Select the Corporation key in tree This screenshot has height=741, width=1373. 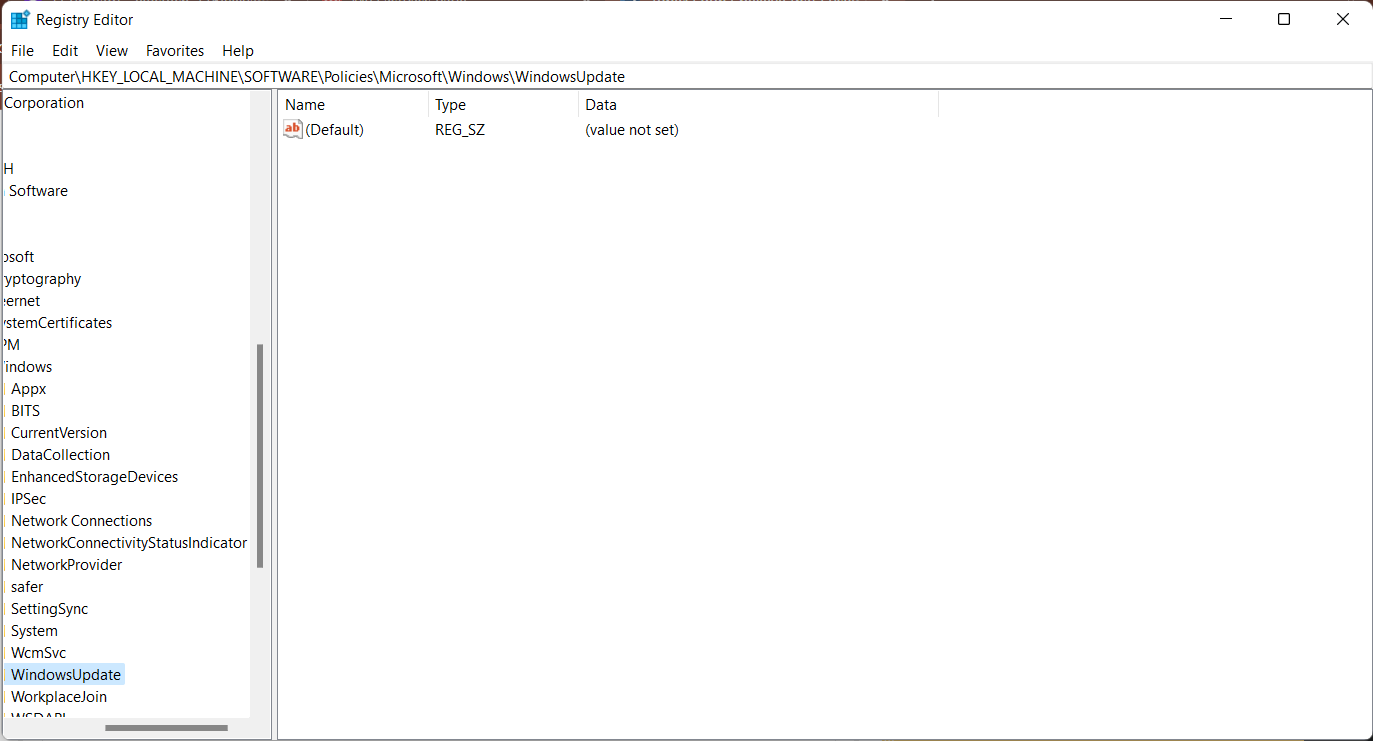point(44,103)
